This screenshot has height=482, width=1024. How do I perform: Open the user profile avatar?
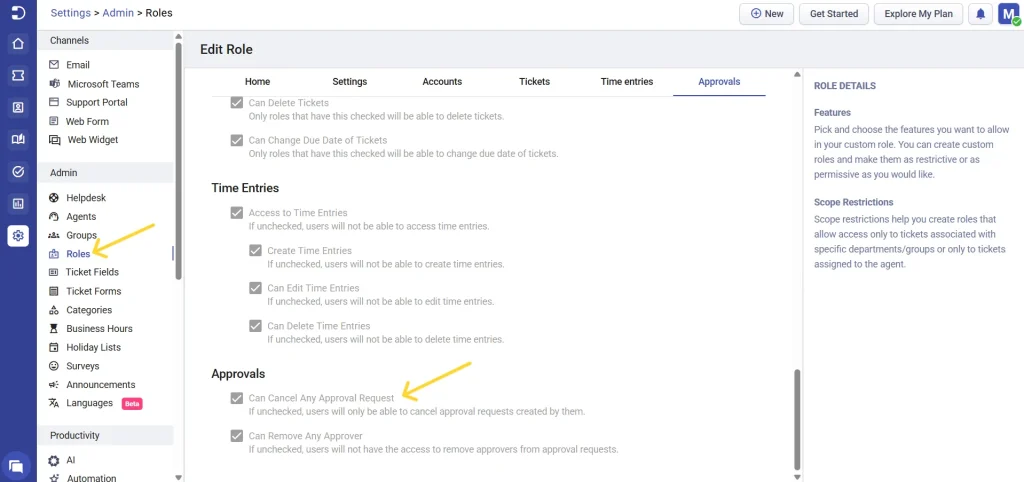(x=1008, y=14)
